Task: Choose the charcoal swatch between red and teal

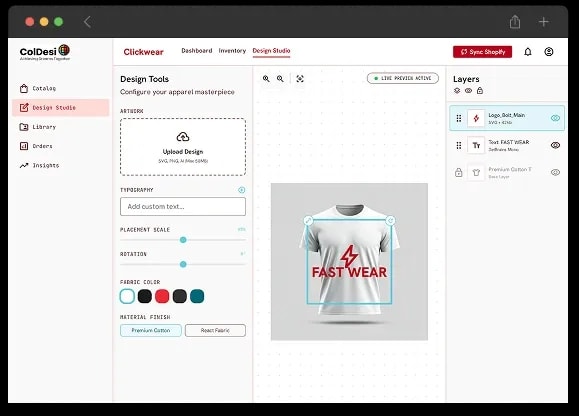Action: tap(179, 296)
